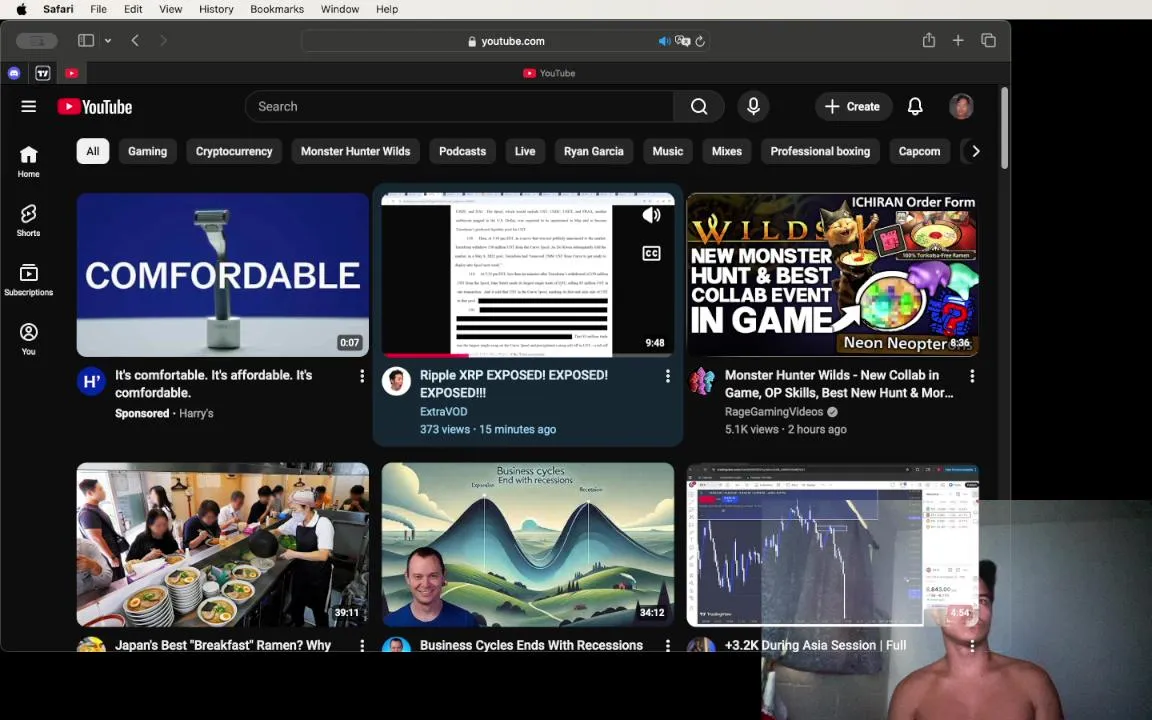The image size is (1152, 720).
Task: Filter by Gaming chip
Action: pos(148,151)
